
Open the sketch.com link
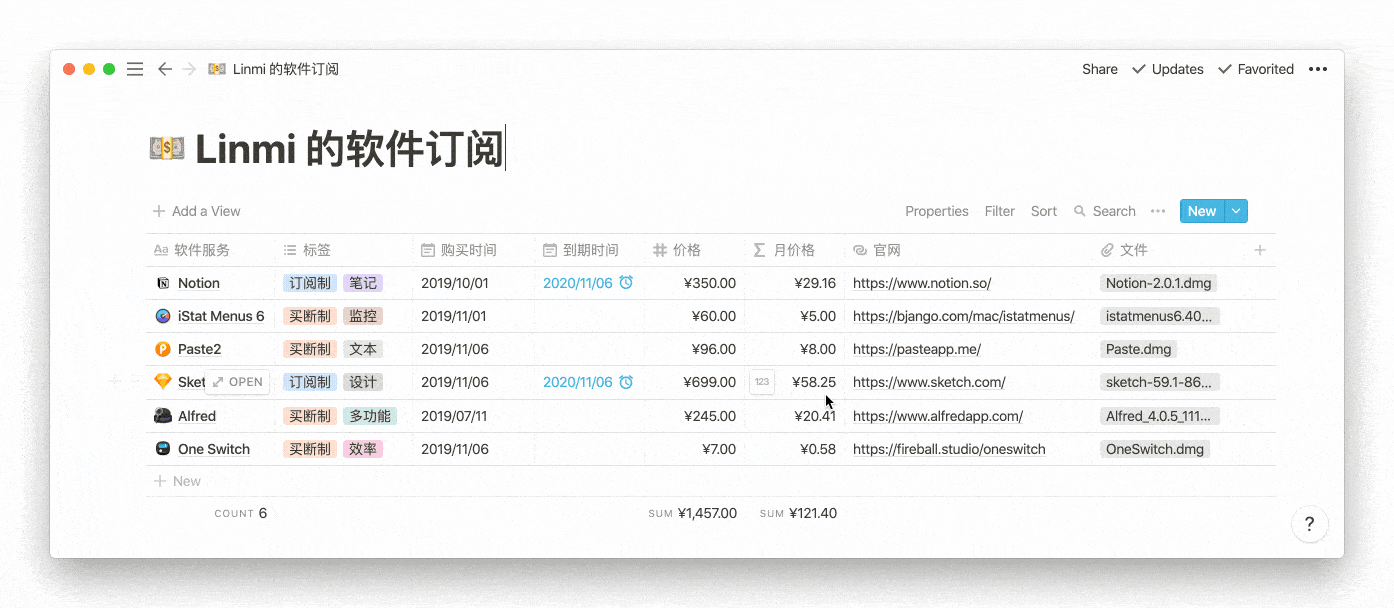929,382
